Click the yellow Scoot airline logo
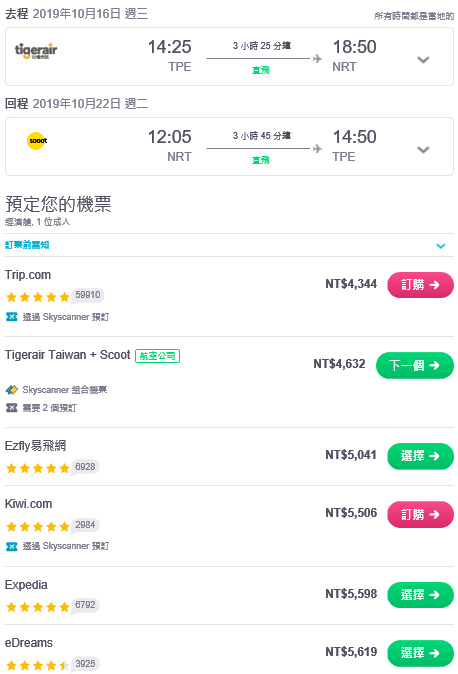The image size is (458, 674). point(37,141)
